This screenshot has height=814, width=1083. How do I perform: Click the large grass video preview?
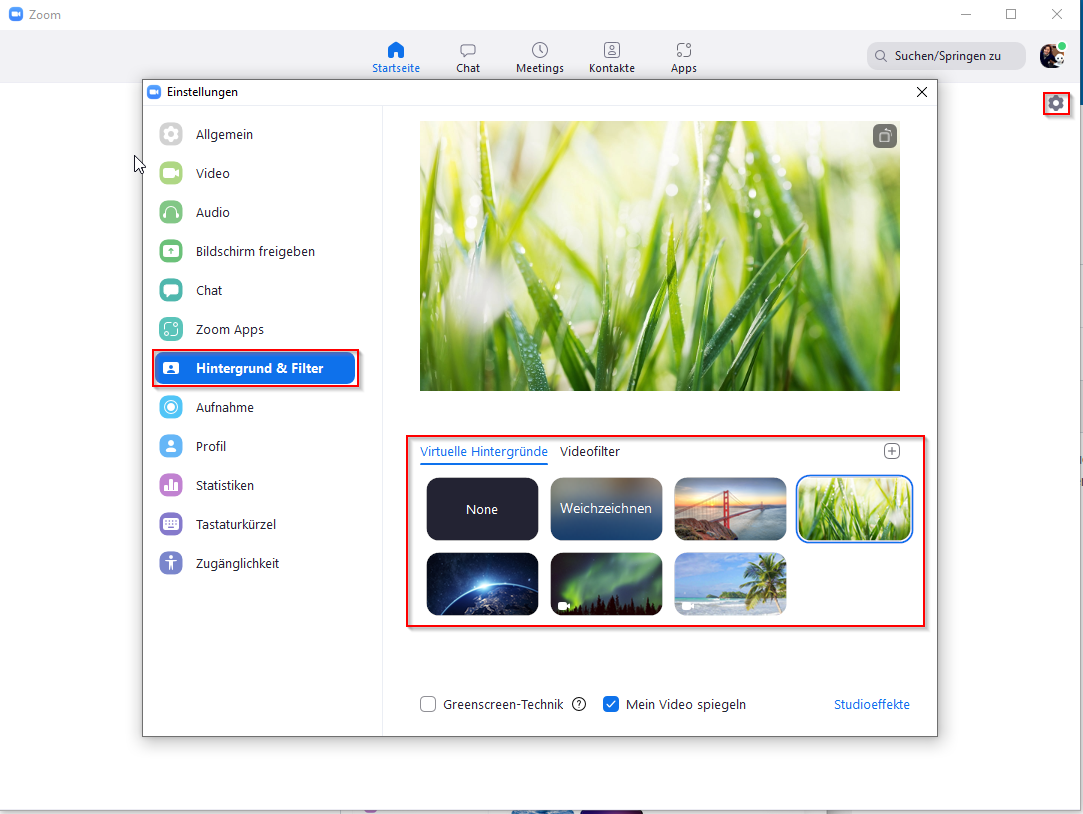click(660, 255)
